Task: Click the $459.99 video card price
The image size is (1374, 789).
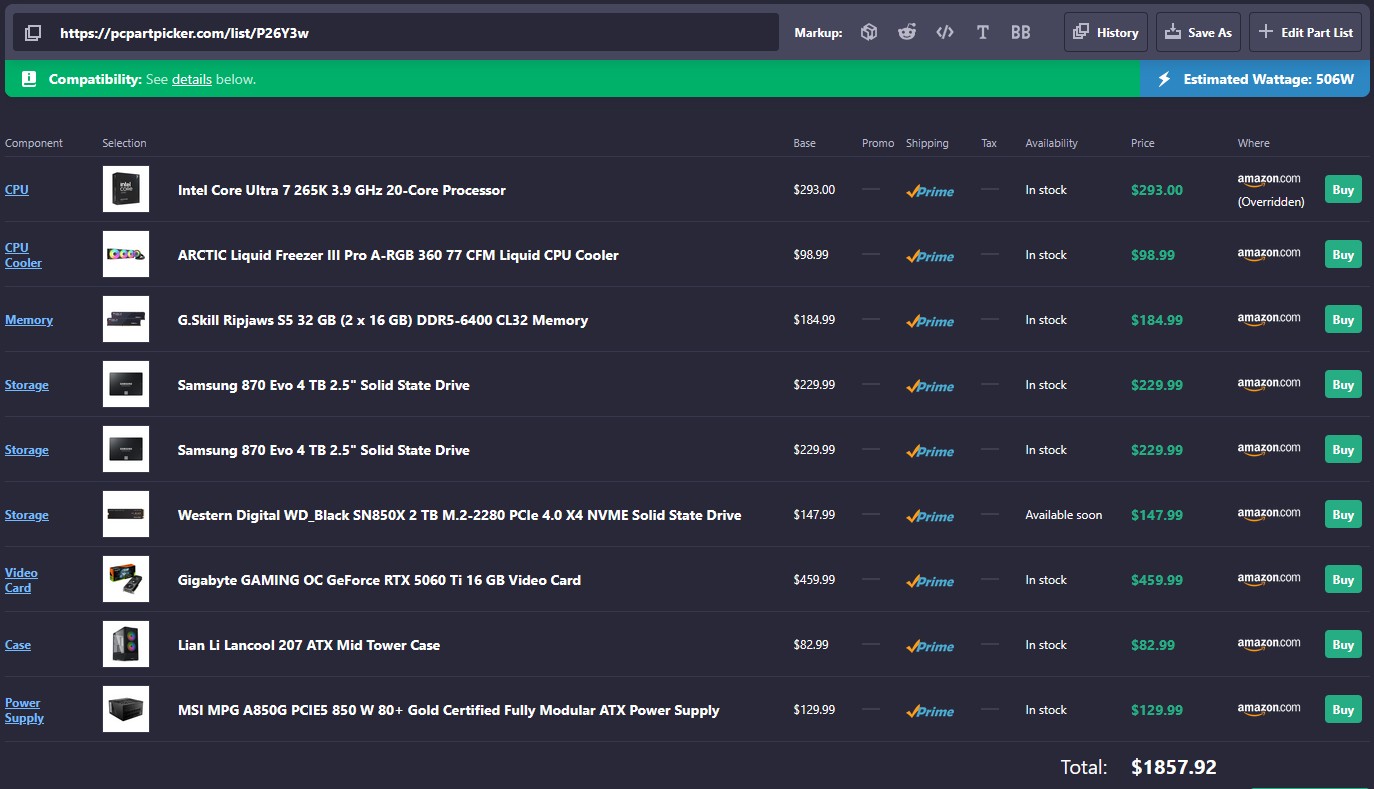Action: [x=1157, y=580]
